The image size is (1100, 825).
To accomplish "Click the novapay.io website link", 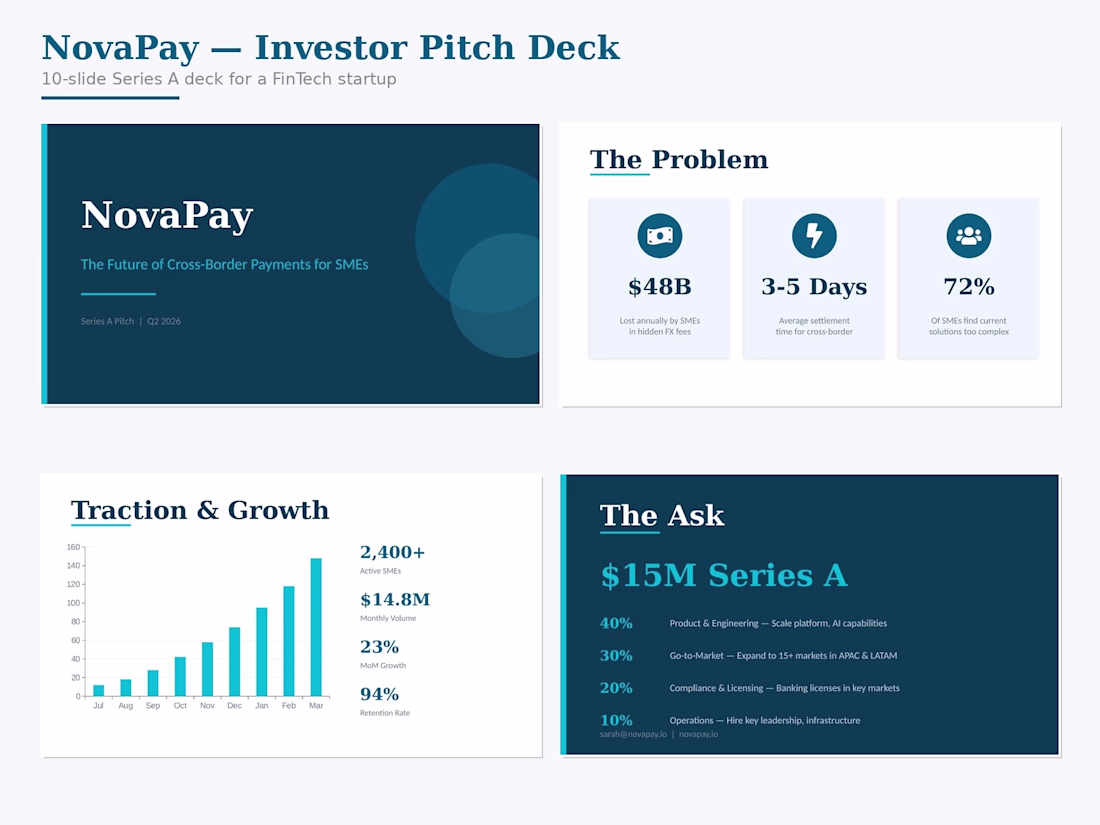I will click(x=698, y=734).
